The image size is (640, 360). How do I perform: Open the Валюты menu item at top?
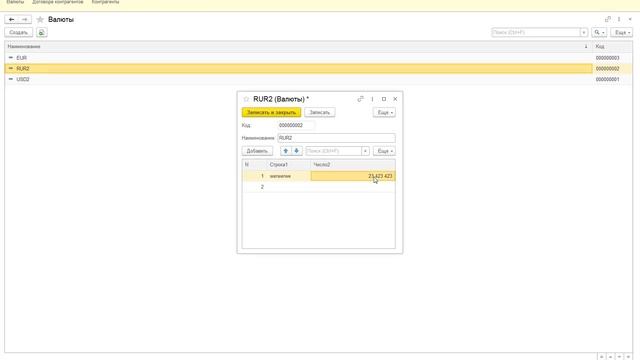15,2
